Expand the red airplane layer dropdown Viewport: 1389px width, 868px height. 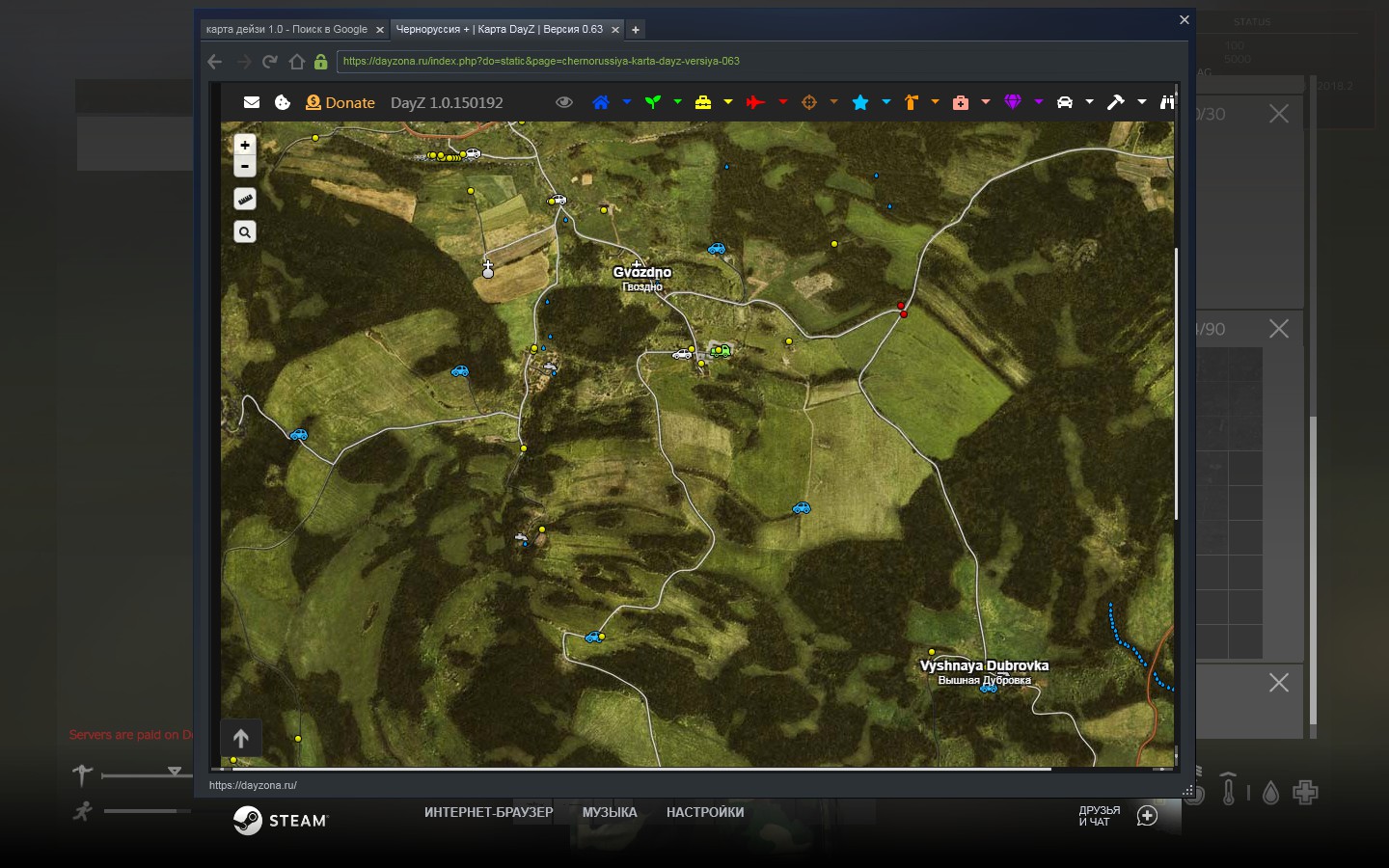tap(782, 101)
